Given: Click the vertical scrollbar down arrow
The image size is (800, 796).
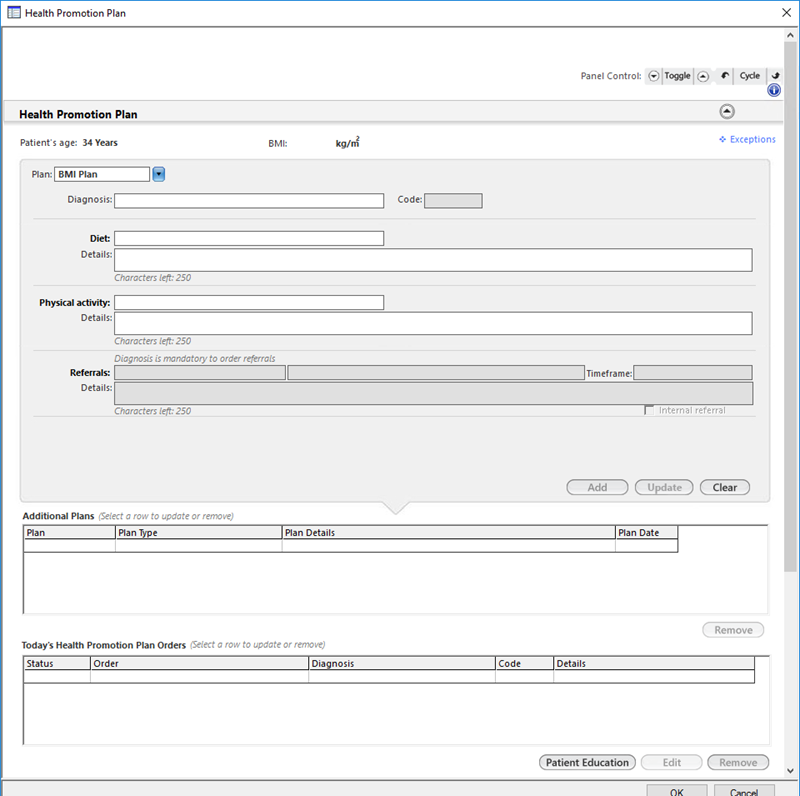Looking at the screenshot, I should (790, 771).
